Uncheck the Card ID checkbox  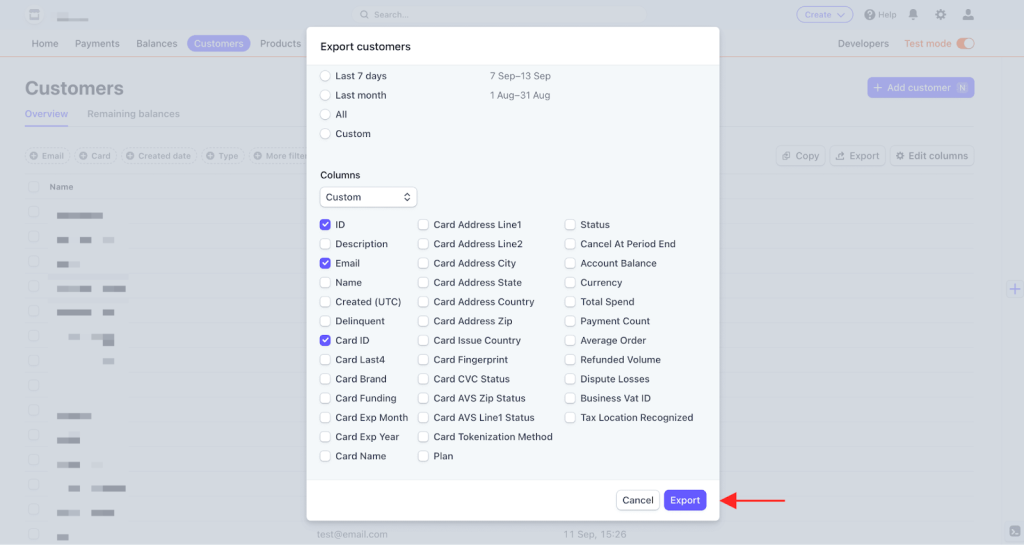[325, 341]
